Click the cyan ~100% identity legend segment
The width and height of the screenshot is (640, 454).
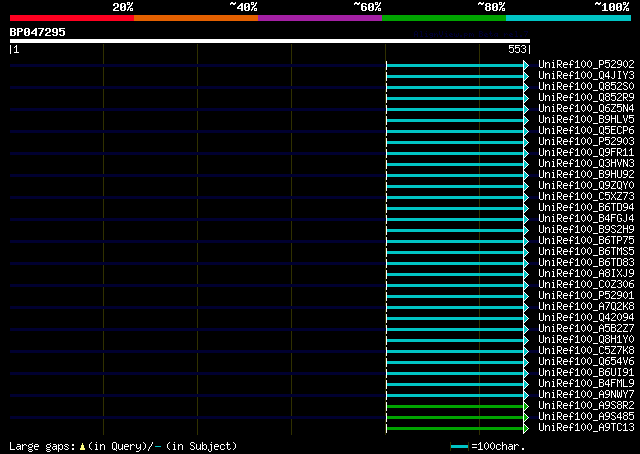(x=569, y=18)
